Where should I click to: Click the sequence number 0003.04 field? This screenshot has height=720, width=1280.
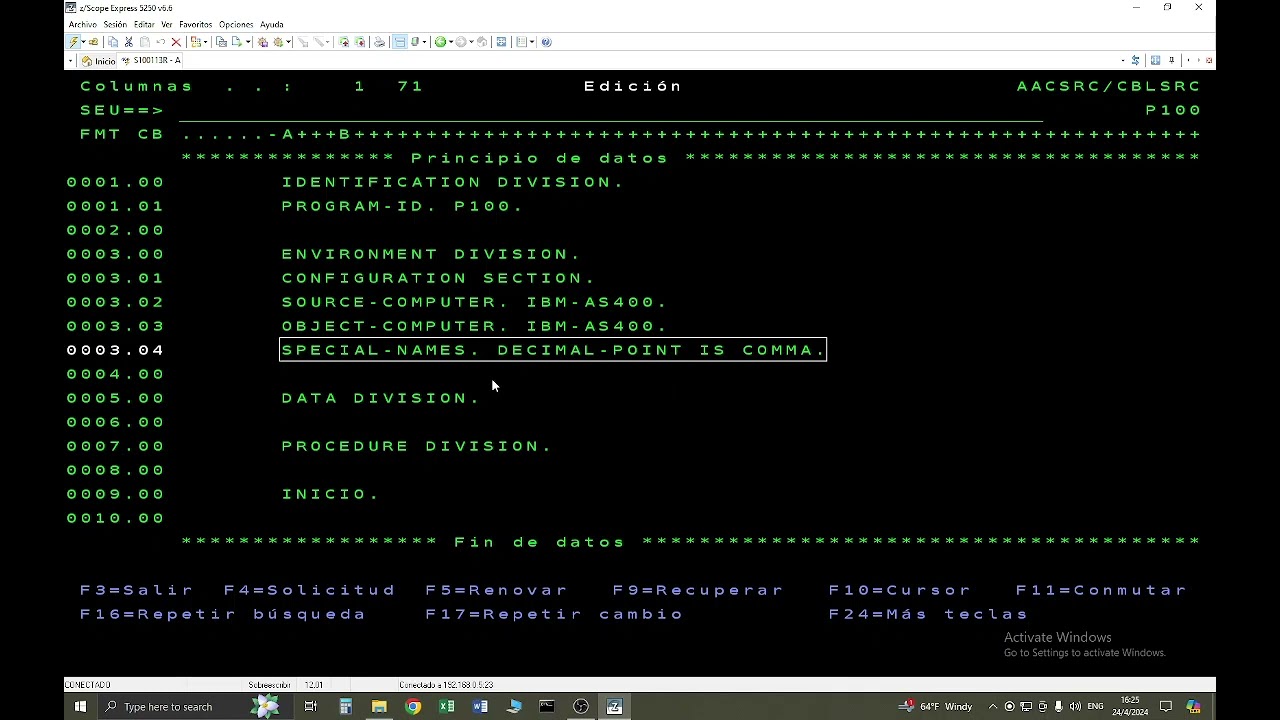point(116,350)
